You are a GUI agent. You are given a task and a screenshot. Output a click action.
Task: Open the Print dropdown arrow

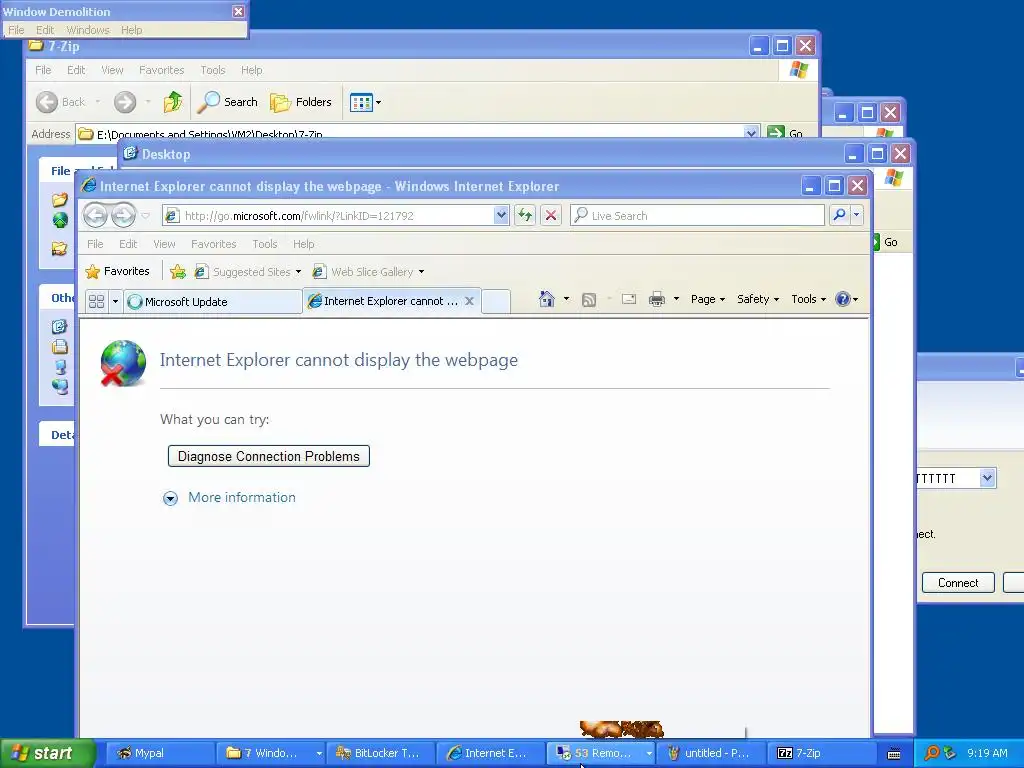[x=676, y=299]
